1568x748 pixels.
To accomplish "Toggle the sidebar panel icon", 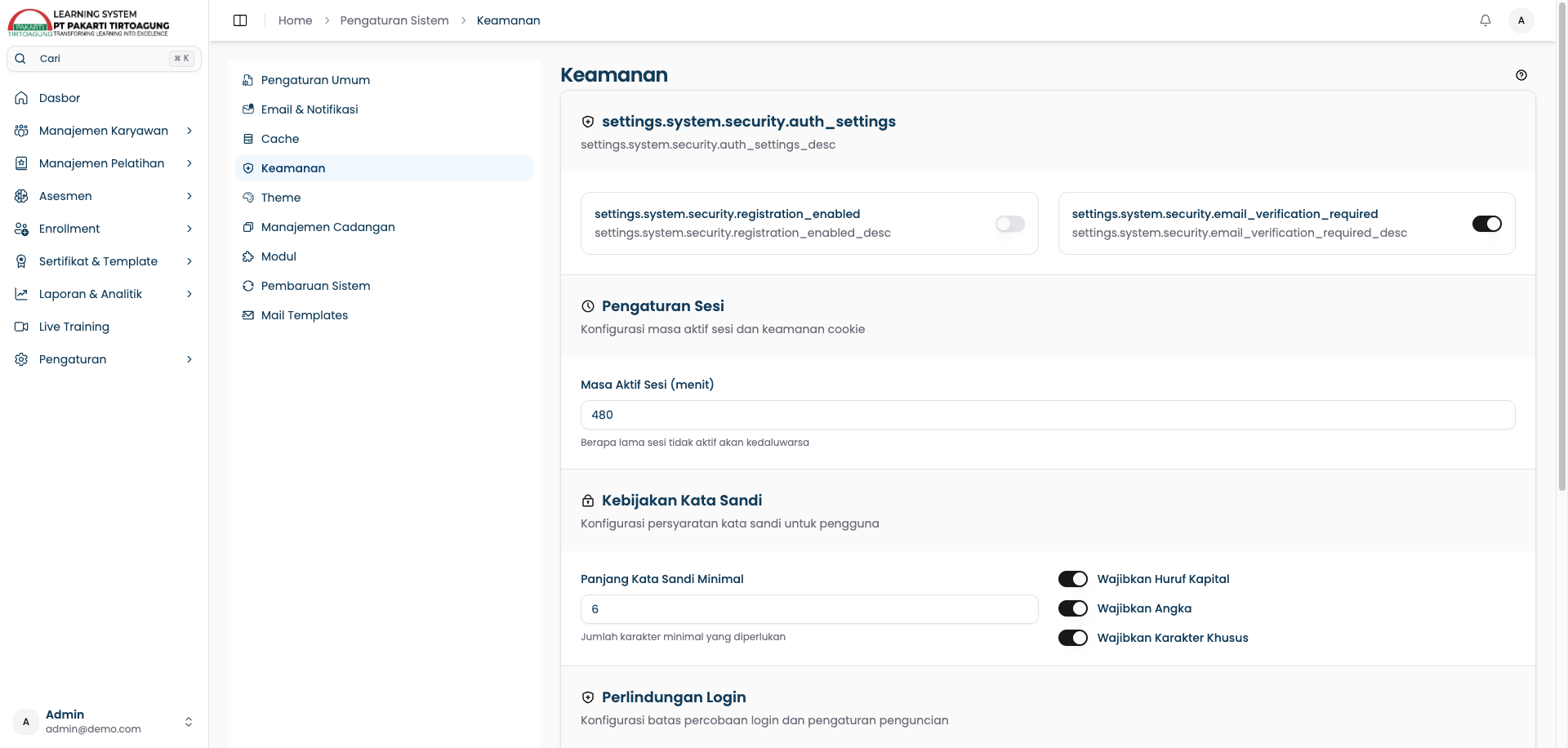I will (x=240, y=20).
